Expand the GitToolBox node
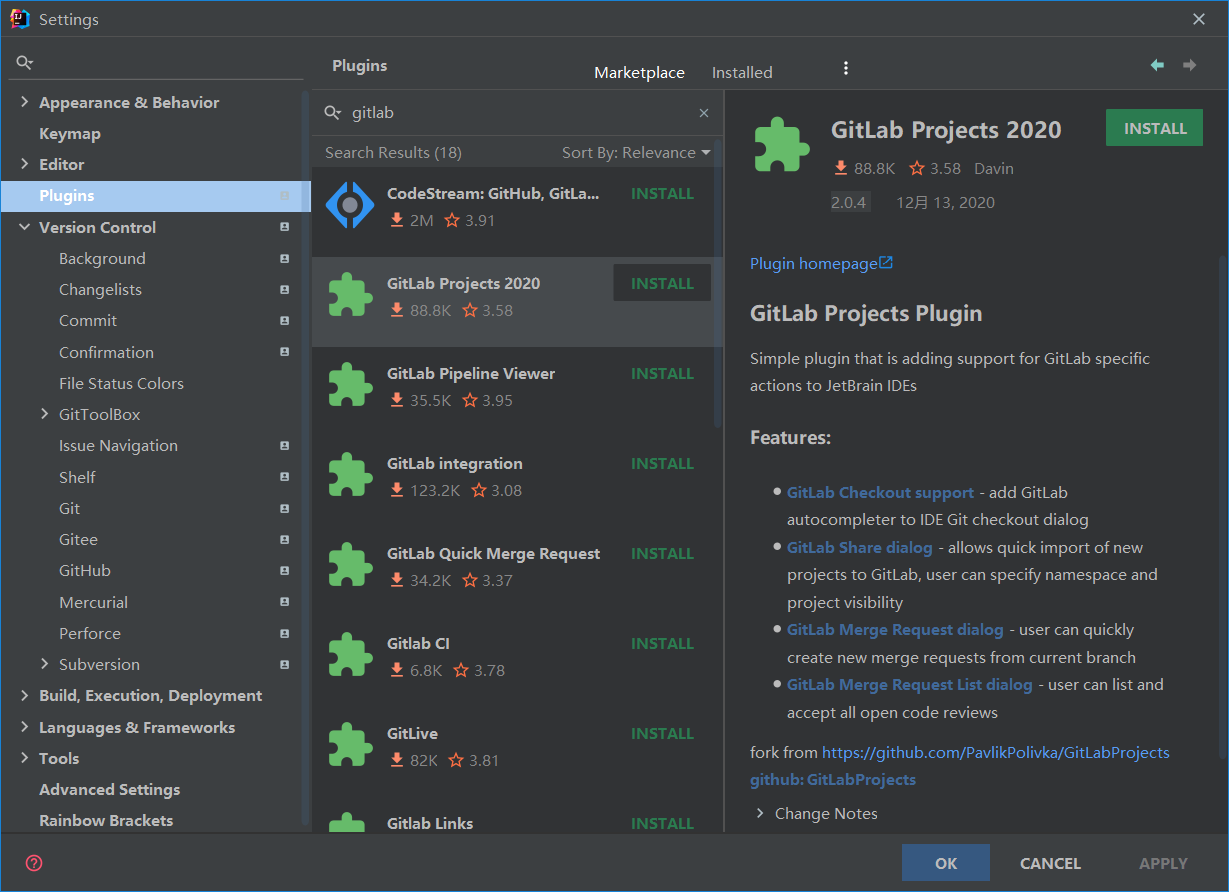1229x892 pixels. [x=44, y=414]
